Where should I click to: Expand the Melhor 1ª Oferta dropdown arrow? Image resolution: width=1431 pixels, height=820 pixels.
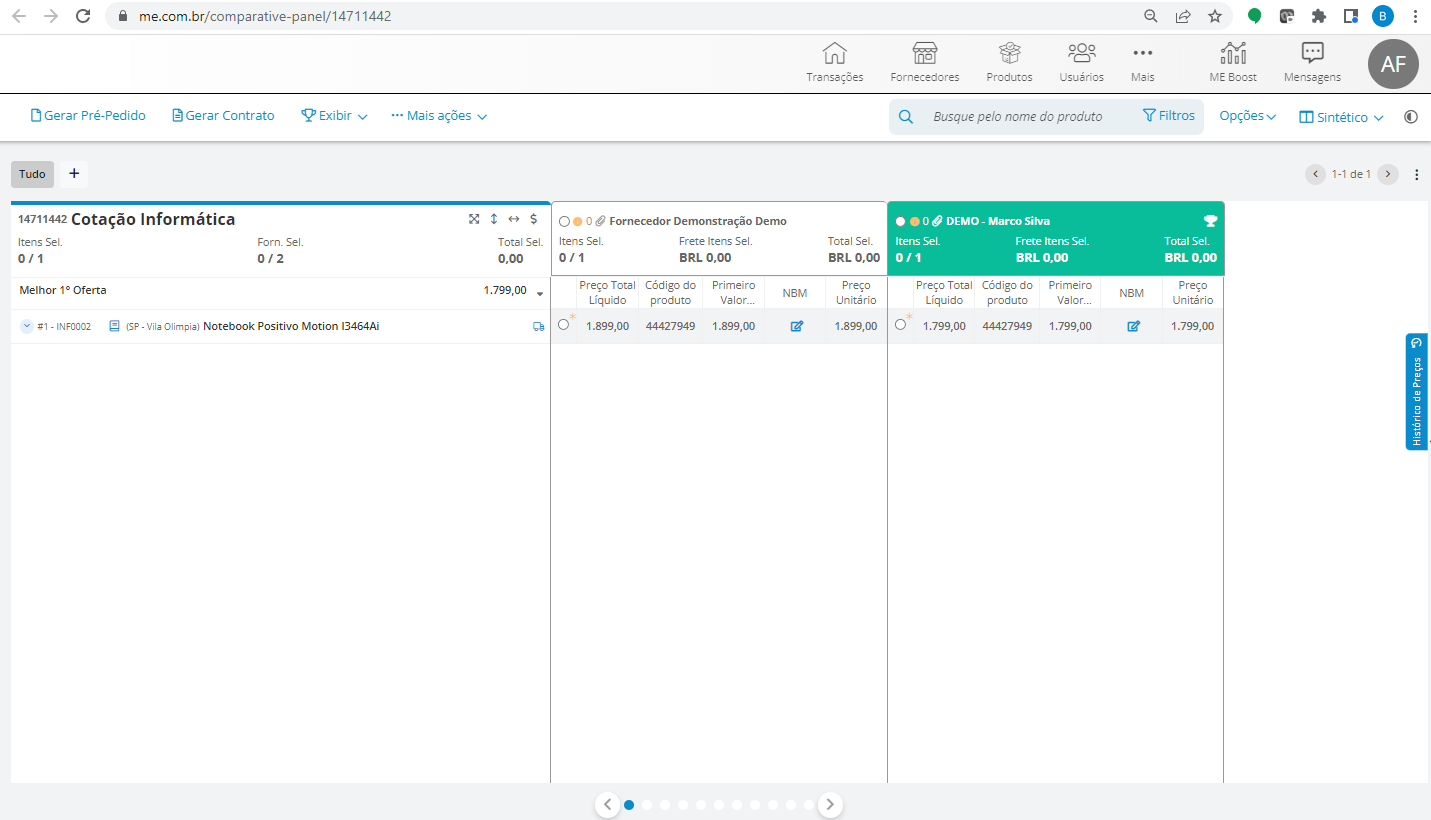coord(540,294)
